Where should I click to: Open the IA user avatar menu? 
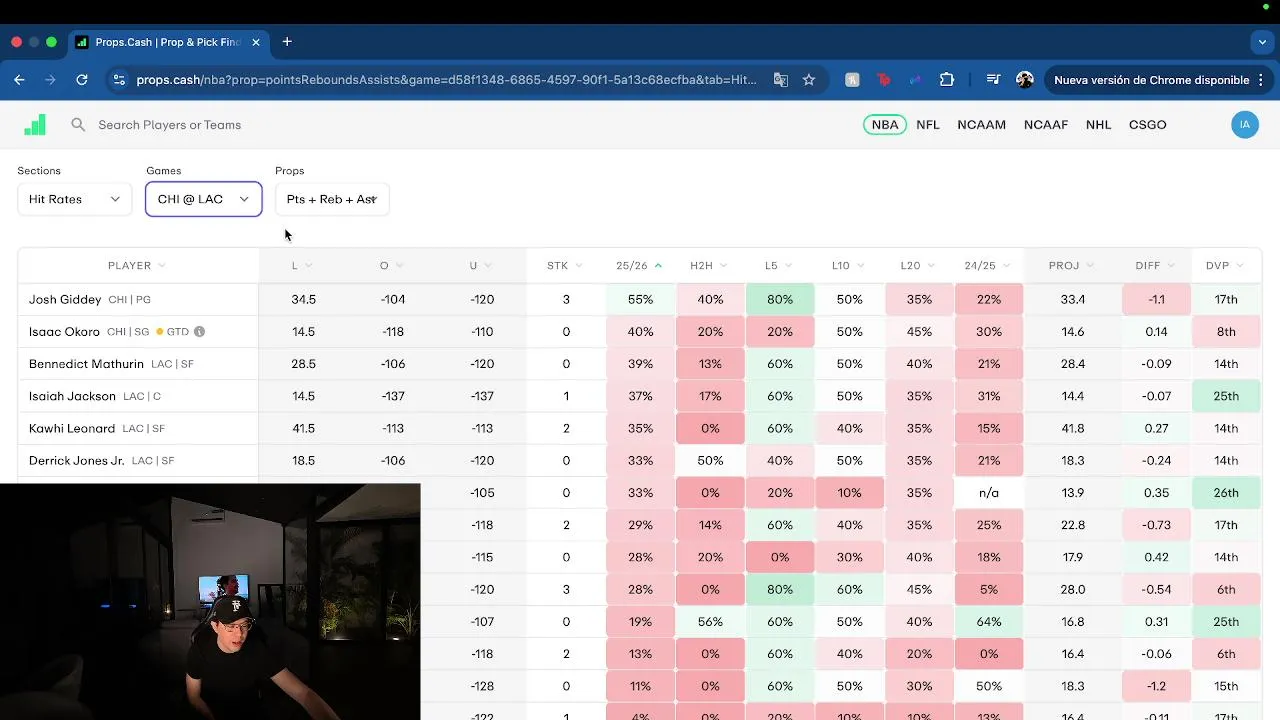click(1245, 125)
